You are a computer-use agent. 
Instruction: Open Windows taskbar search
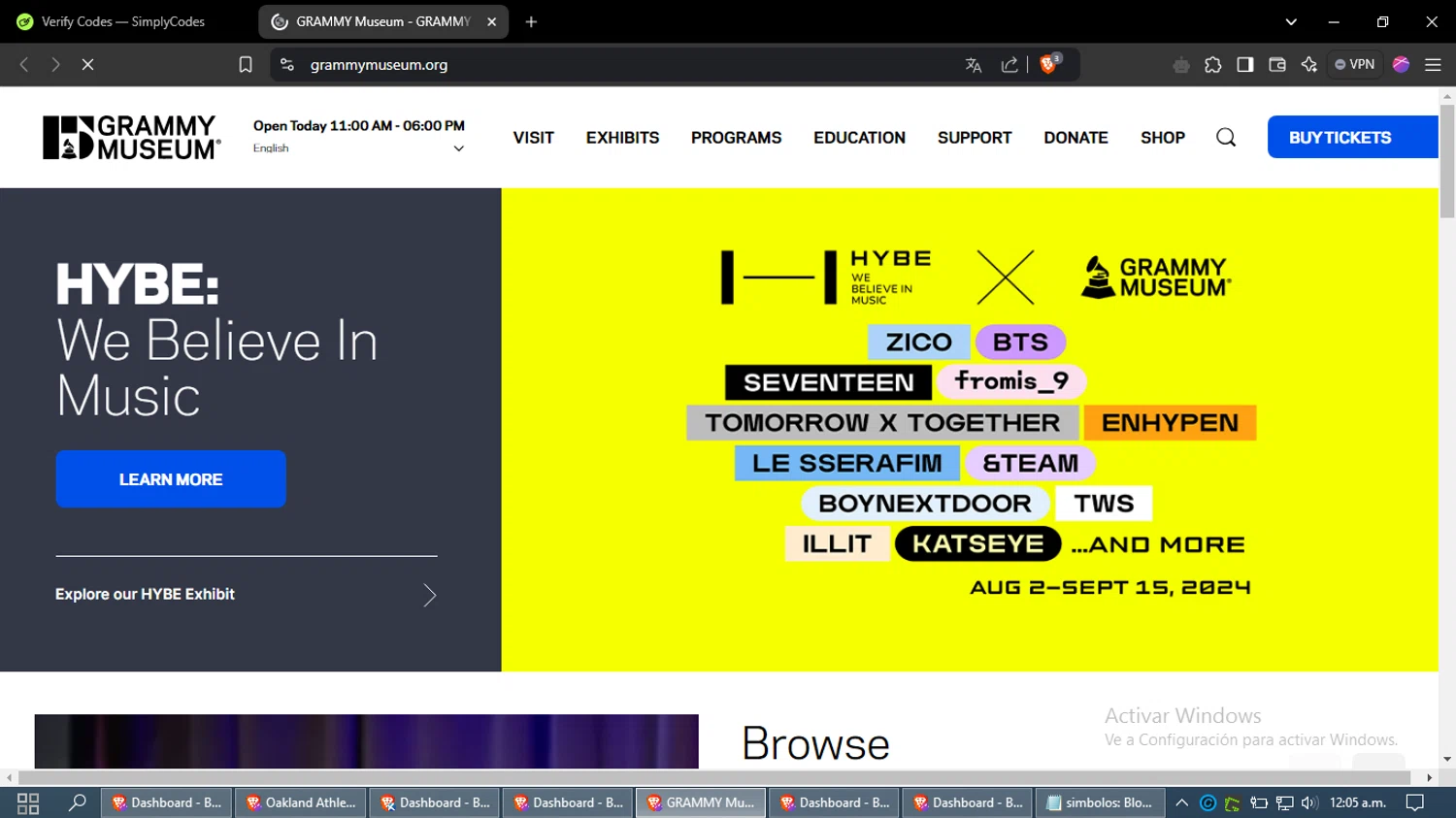[78, 802]
